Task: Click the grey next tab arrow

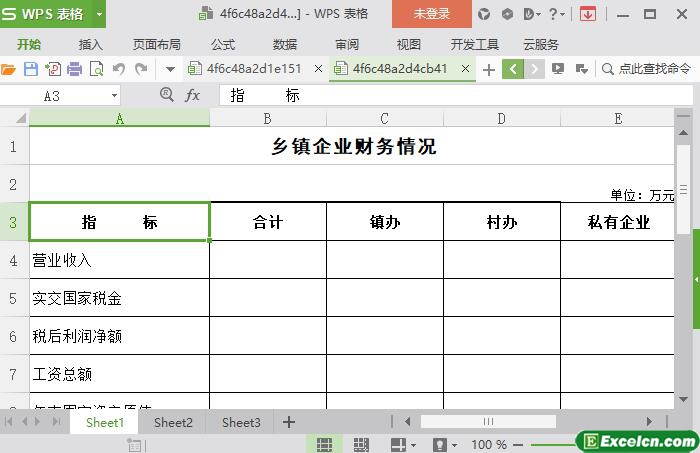Action: 534,69
